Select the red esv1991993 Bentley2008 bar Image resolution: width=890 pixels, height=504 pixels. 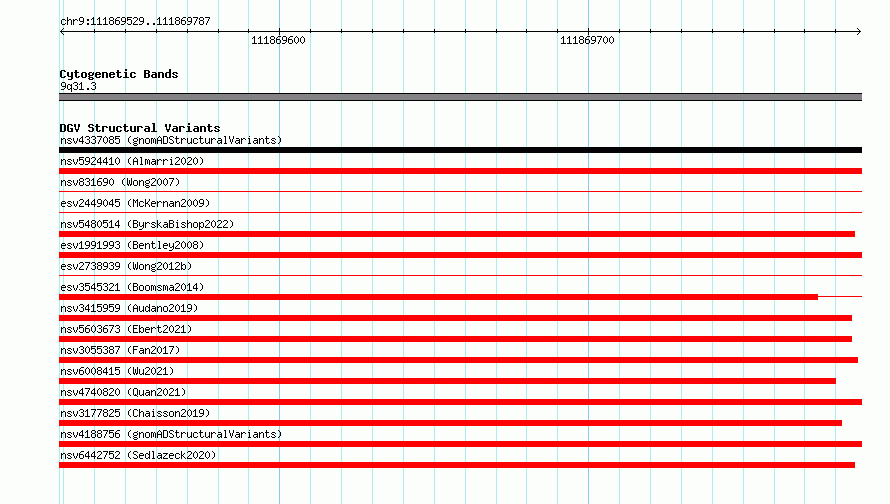click(x=460, y=255)
